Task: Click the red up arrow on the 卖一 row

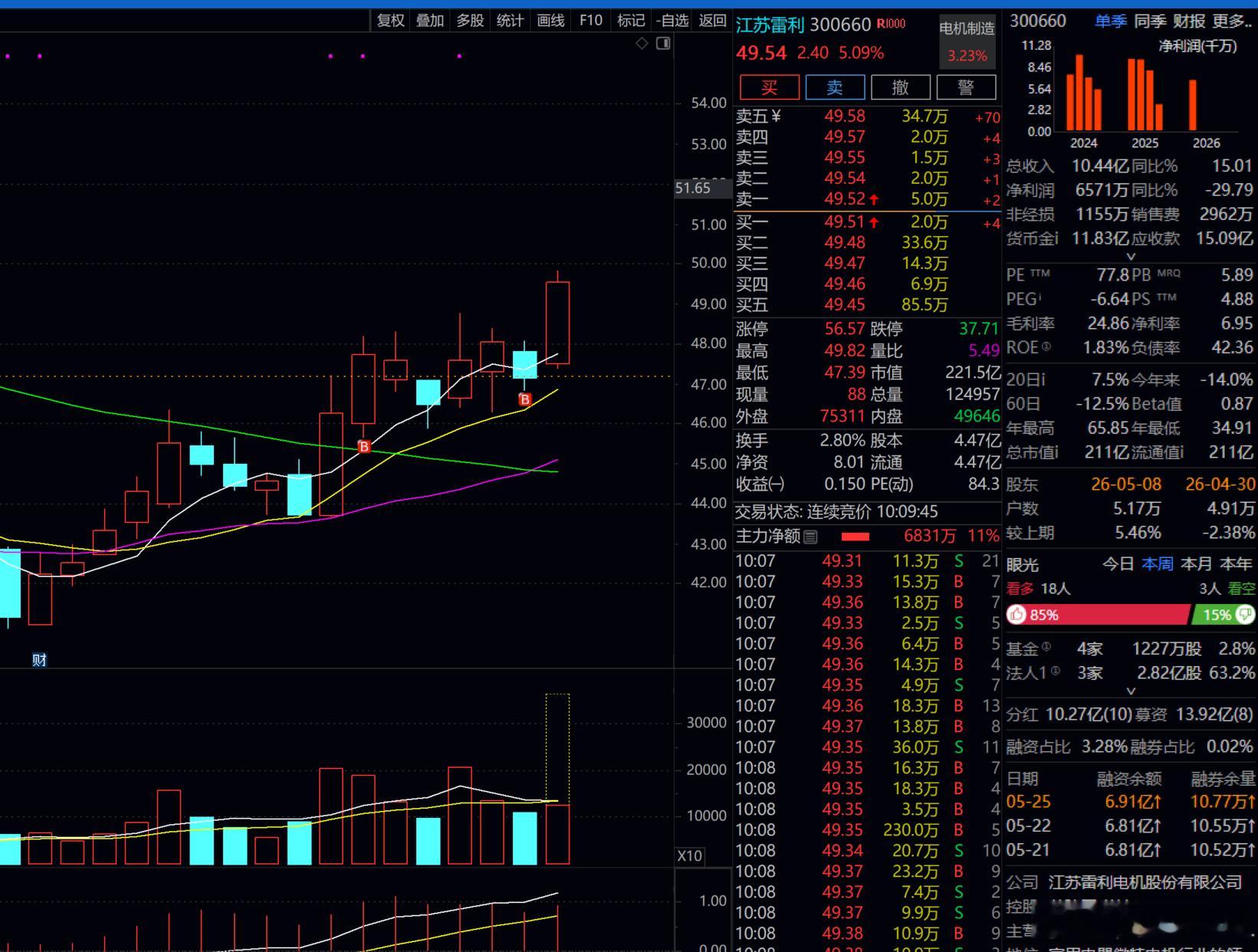Action: (x=874, y=199)
